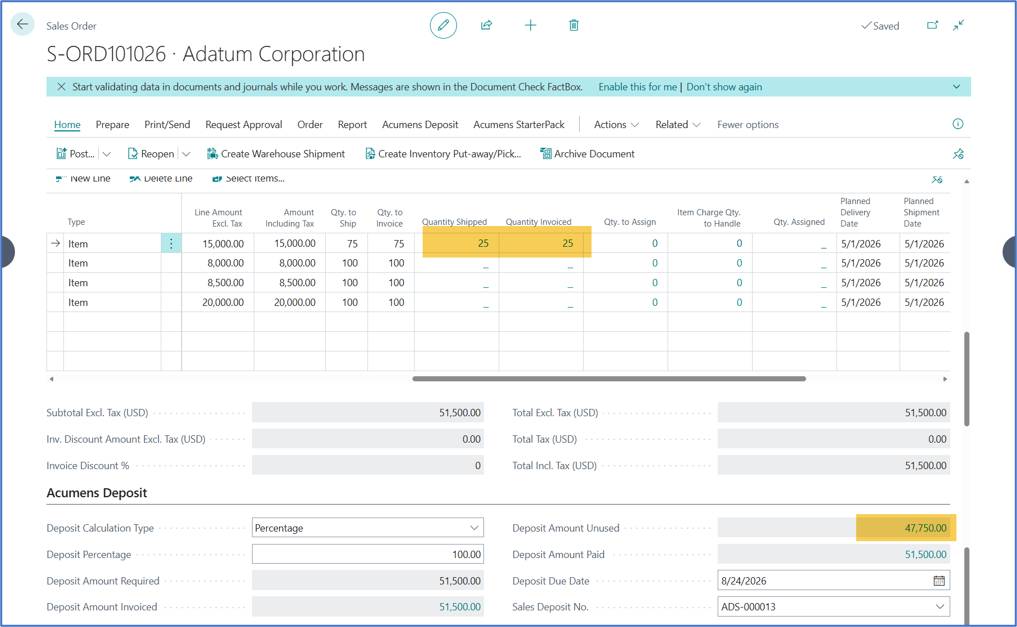Click Quantity Shipped column header
This screenshot has height=627, width=1017.
coord(454,222)
